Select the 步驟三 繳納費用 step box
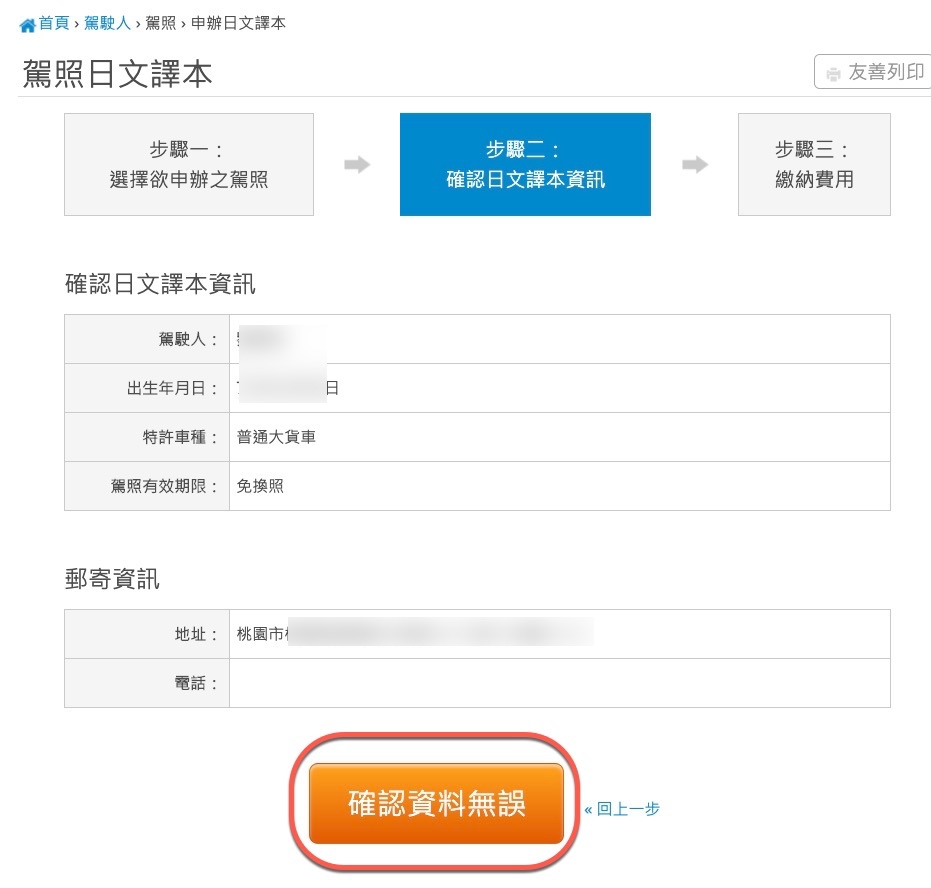 [814, 165]
